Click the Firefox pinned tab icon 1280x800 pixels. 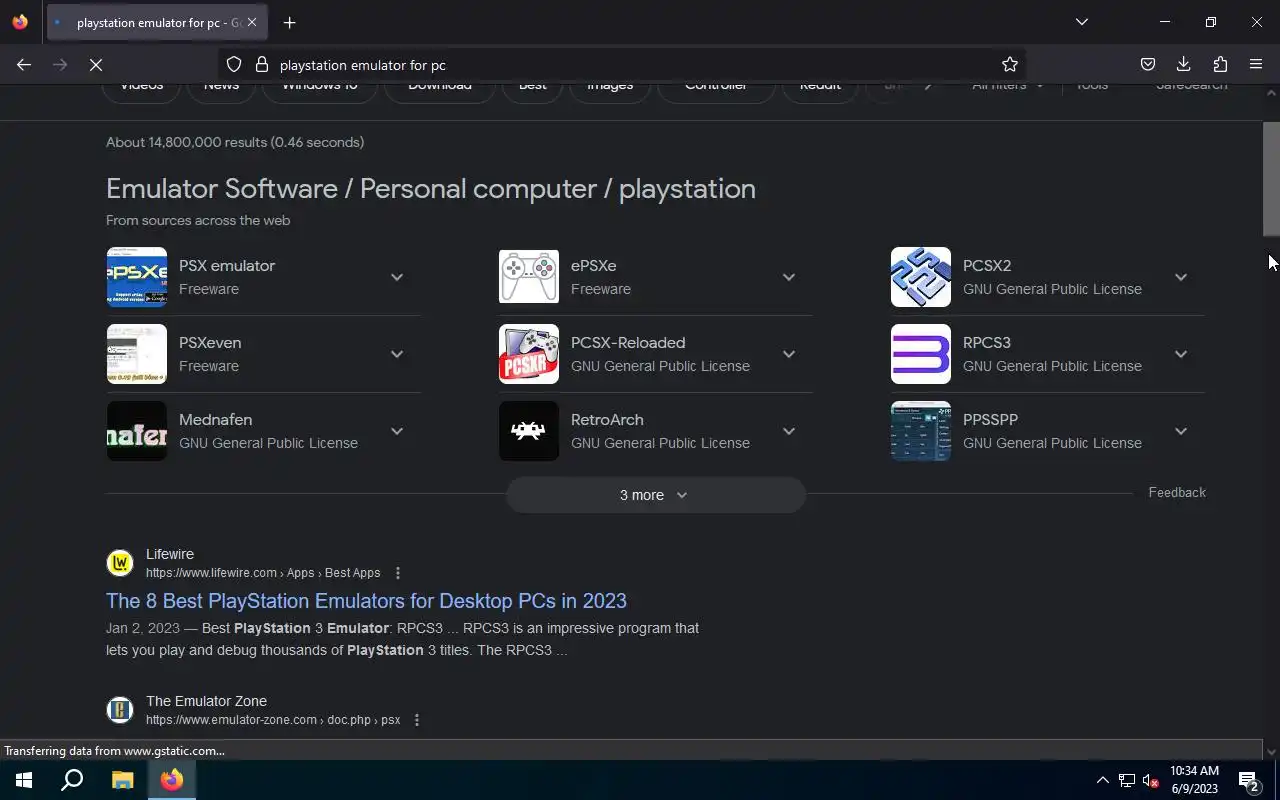point(20,22)
